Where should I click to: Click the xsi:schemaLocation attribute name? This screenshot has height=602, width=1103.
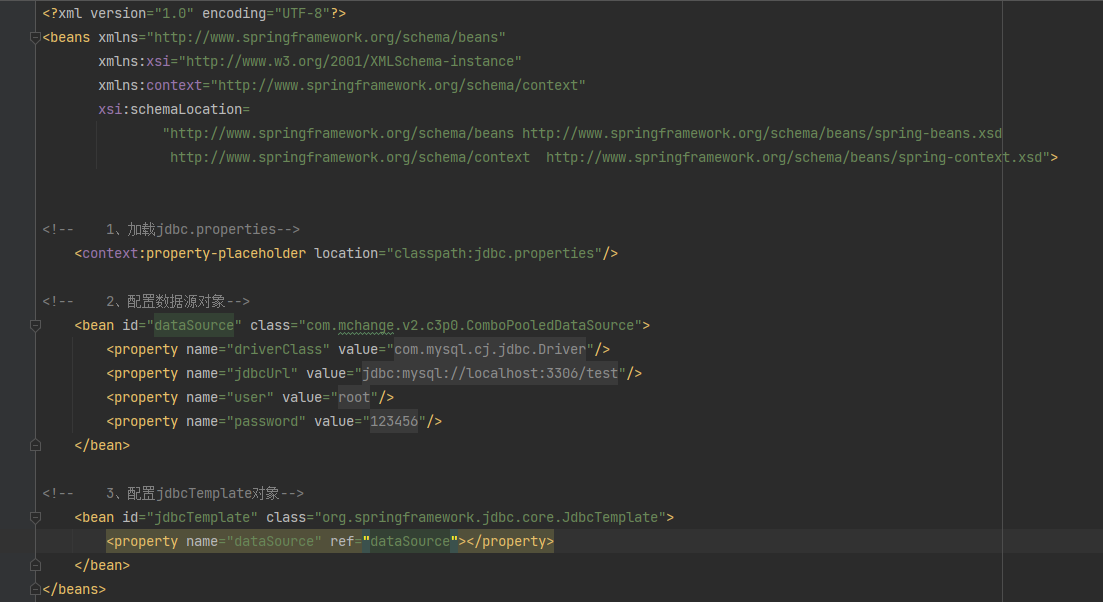[170, 109]
